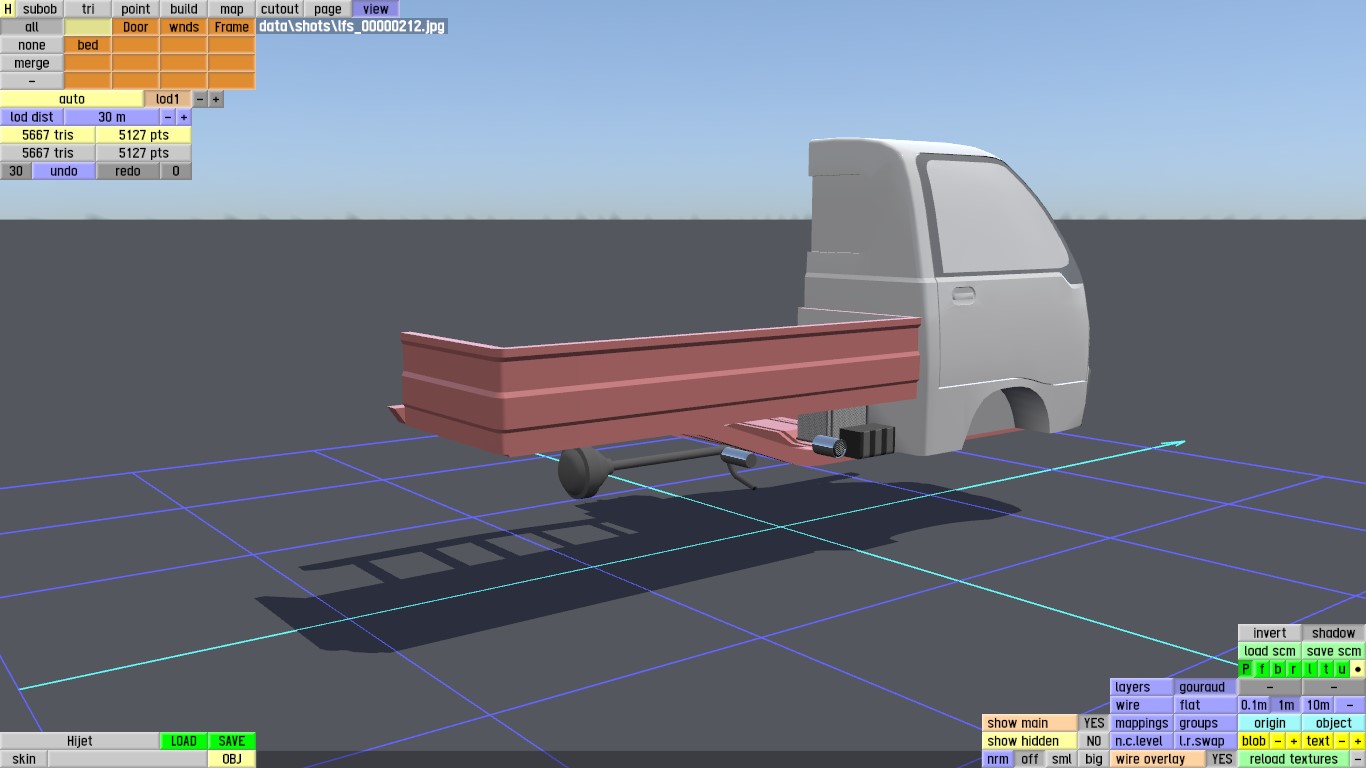Click the 30 m lod distance value
Screen dimensions: 1366x768
(112, 117)
